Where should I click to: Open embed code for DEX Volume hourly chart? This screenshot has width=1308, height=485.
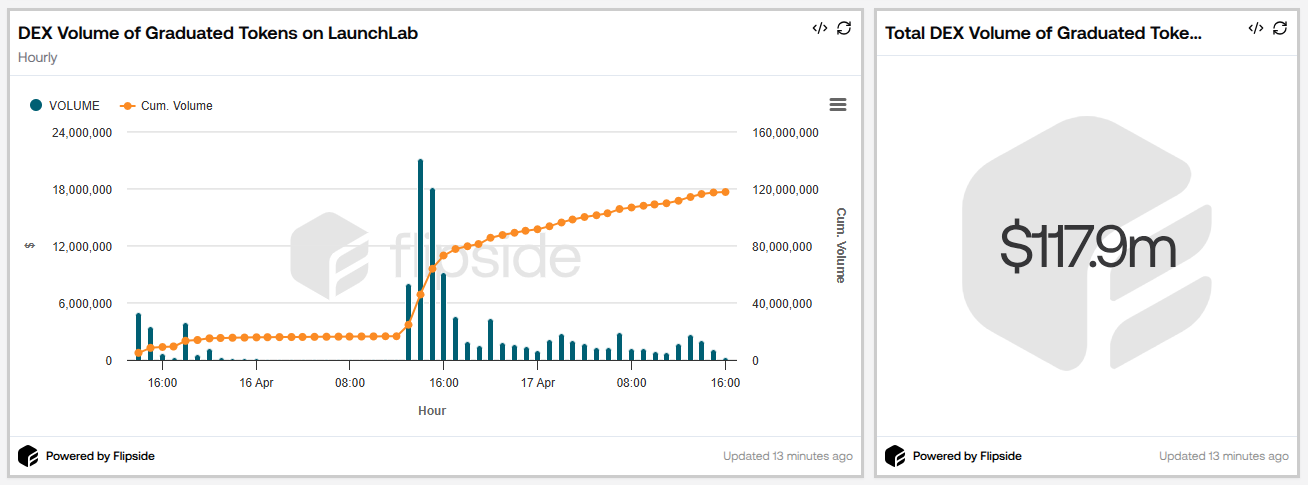pyautogui.click(x=819, y=28)
